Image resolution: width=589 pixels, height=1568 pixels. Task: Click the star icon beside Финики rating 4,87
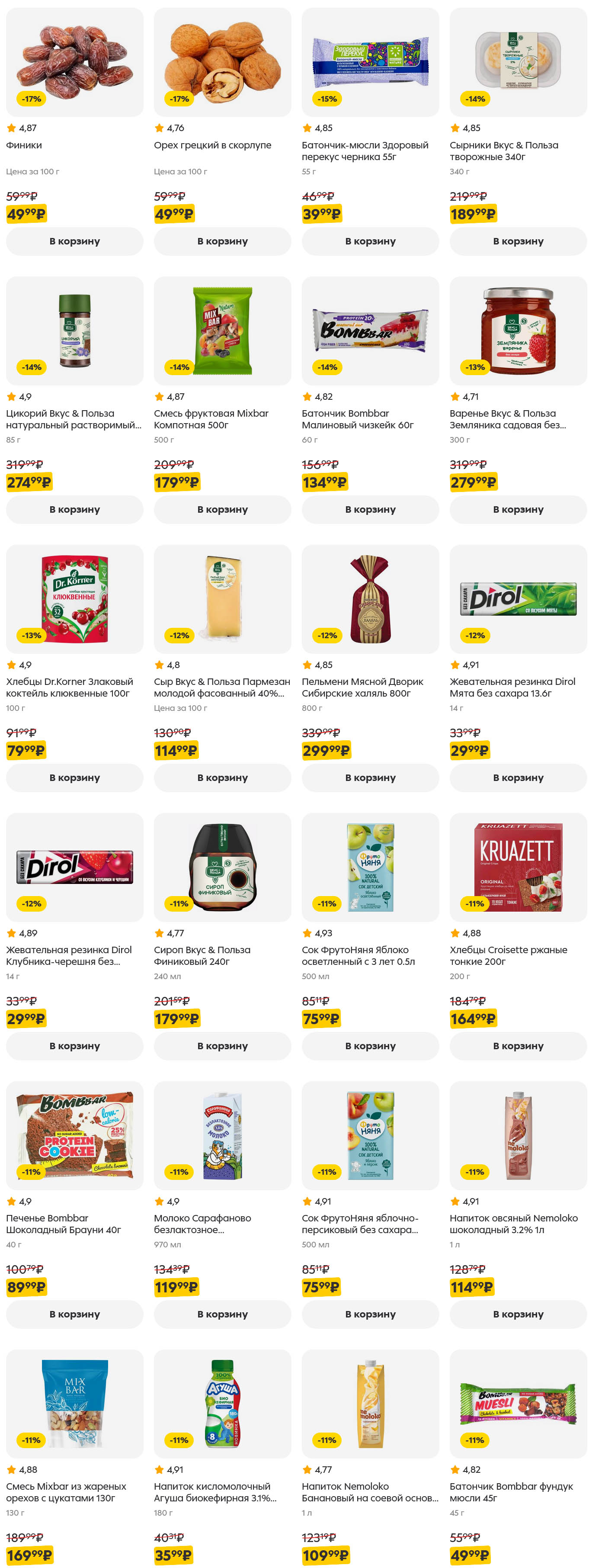[11, 128]
